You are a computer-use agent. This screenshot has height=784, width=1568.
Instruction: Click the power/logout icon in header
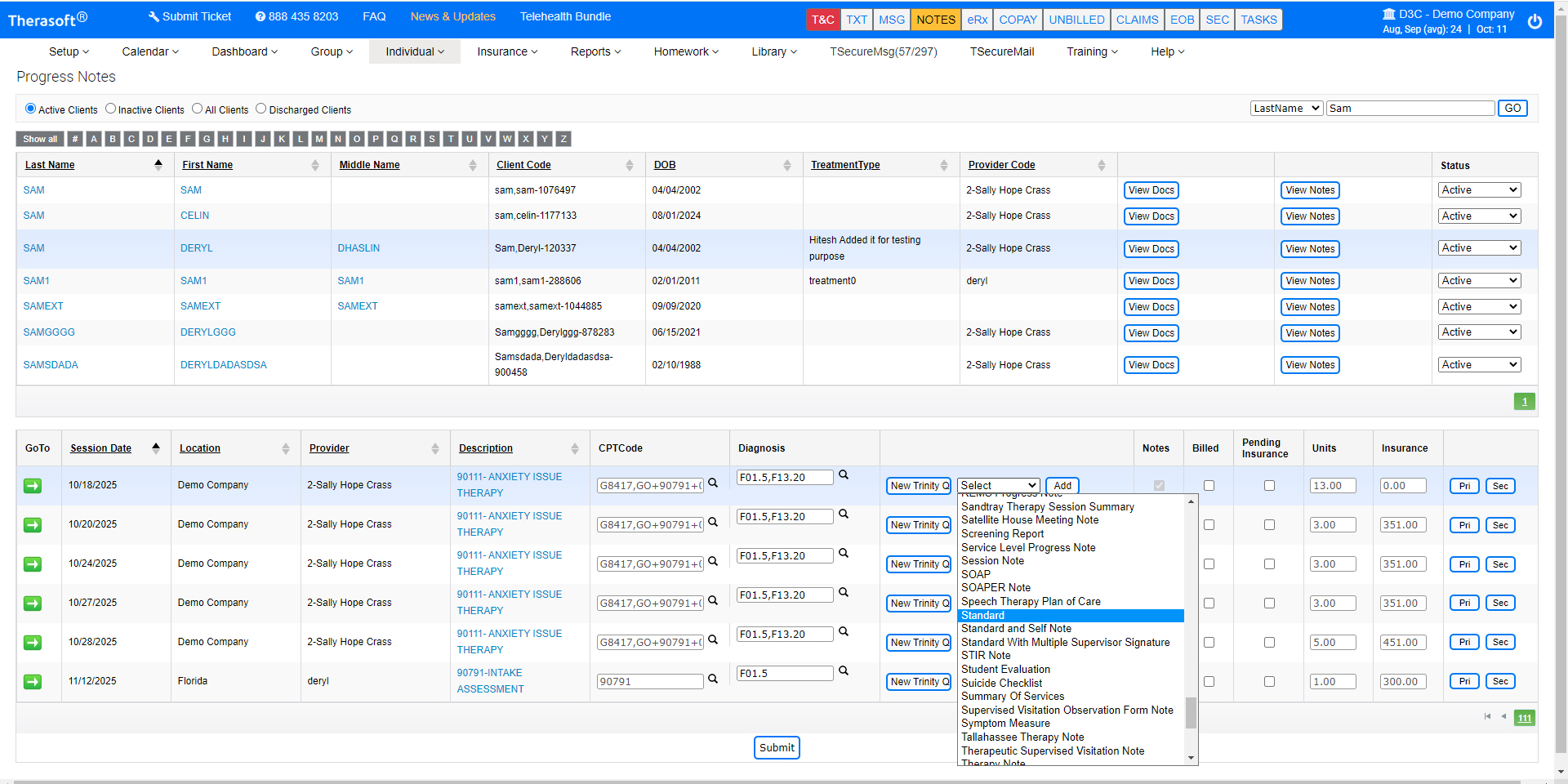point(1535,21)
